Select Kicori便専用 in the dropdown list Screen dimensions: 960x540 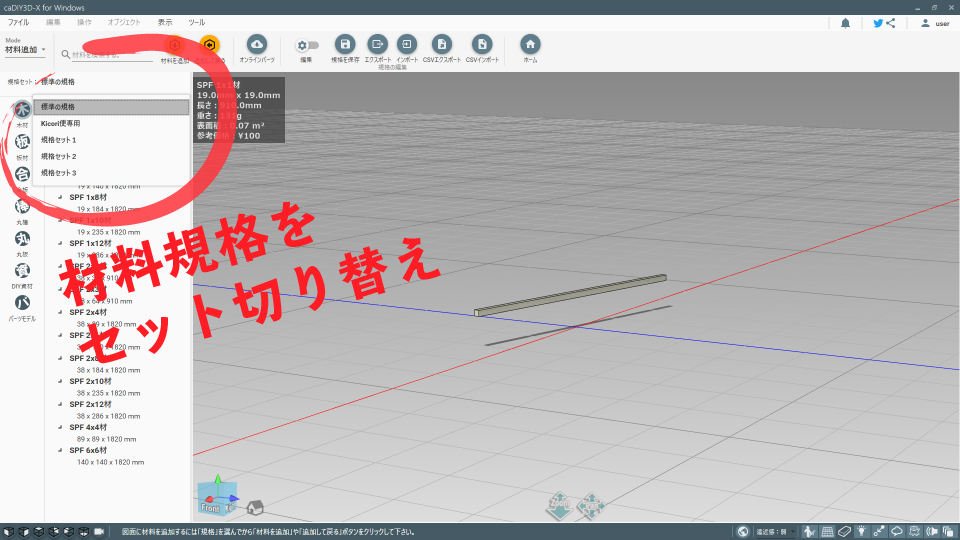(x=111, y=123)
